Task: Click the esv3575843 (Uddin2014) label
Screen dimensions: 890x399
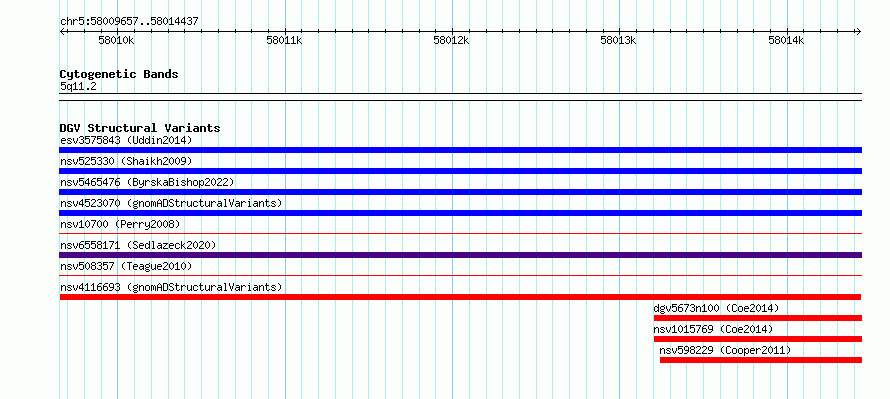Action: [x=126, y=140]
